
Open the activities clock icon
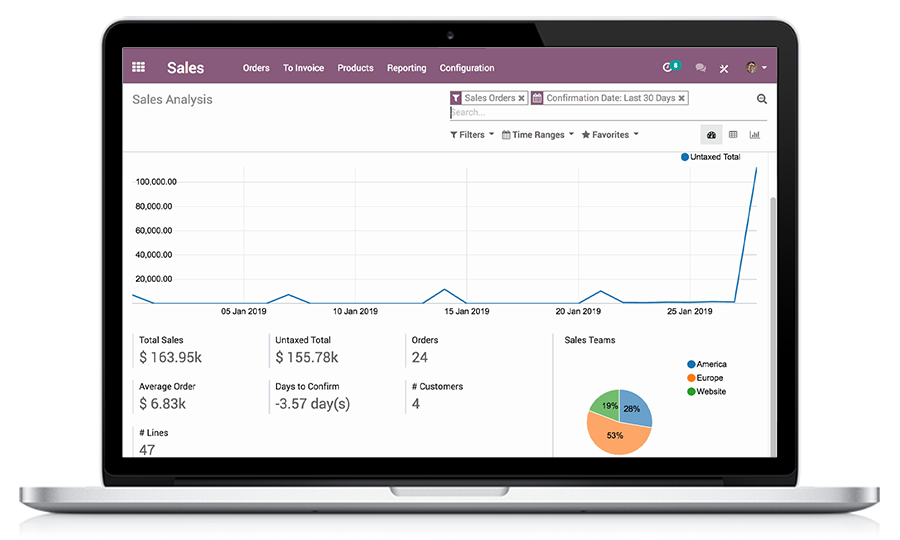(x=669, y=68)
